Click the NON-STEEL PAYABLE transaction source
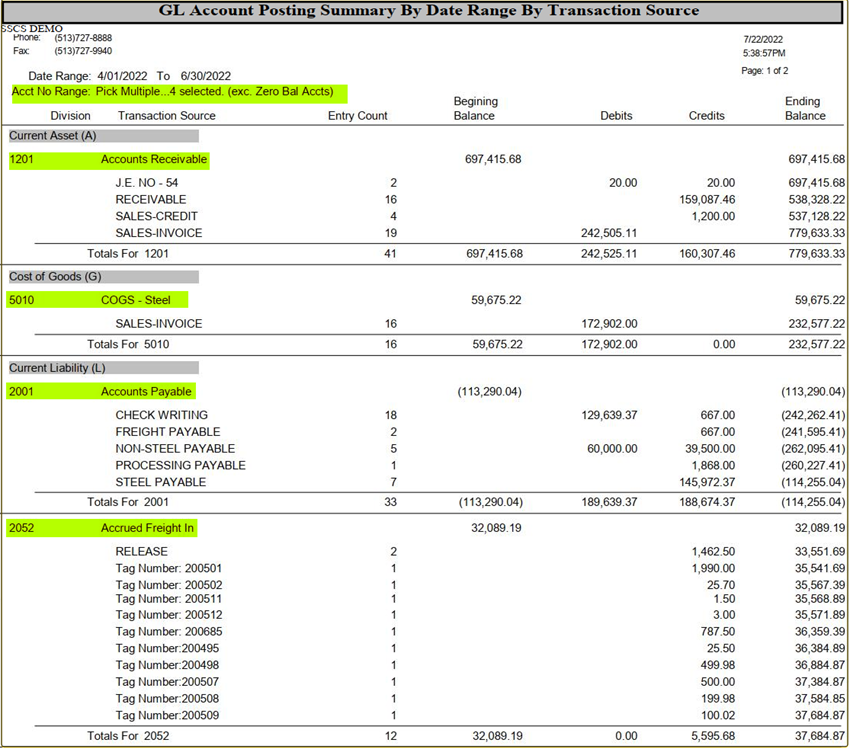 [x=175, y=449]
